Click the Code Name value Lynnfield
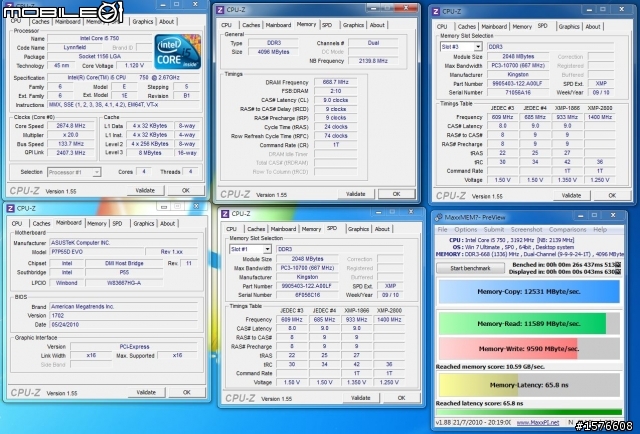Image resolution: width=640 pixels, height=434 pixels. (x=75, y=47)
